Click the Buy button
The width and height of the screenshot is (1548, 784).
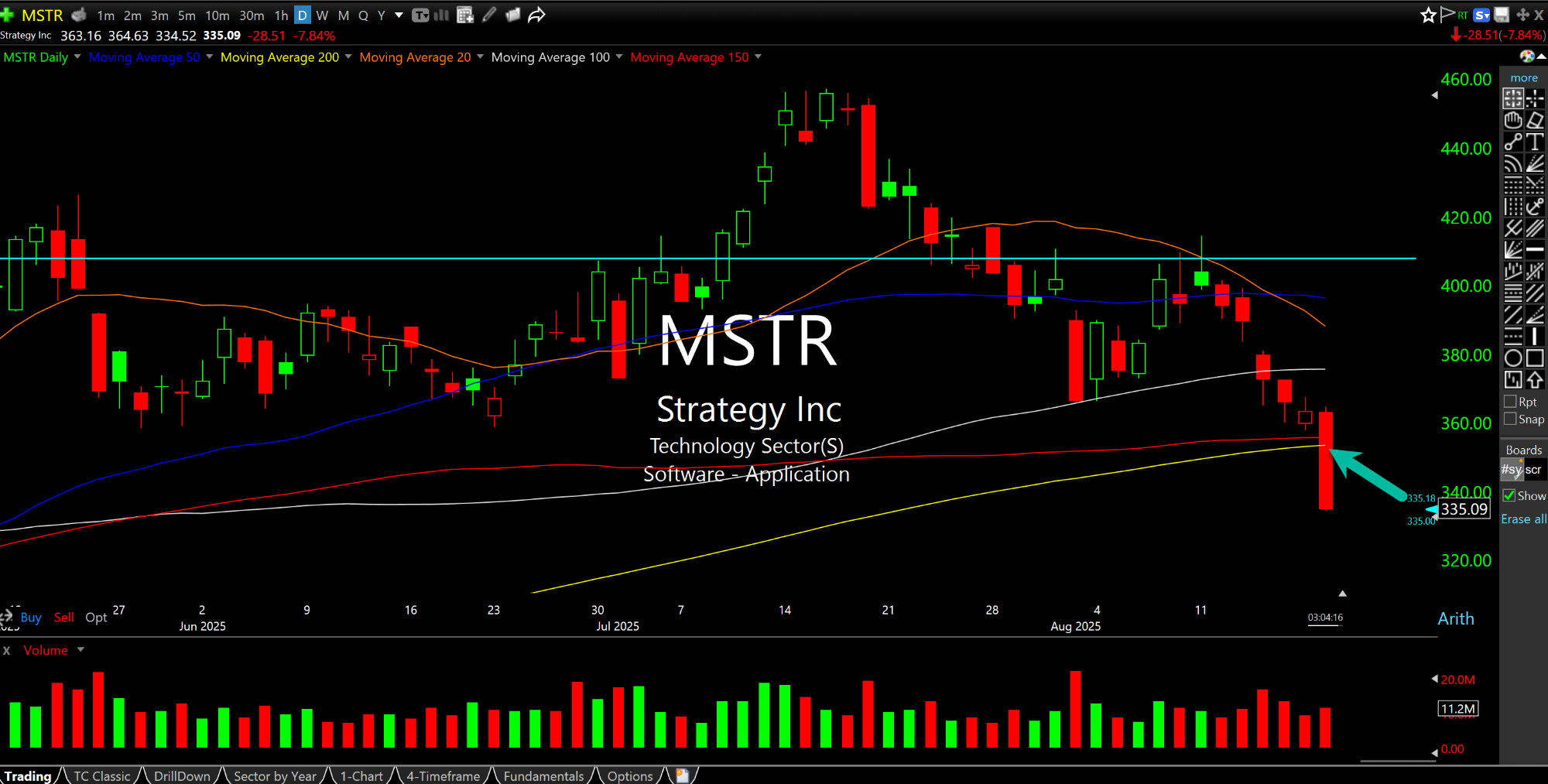[x=31, y=617]
